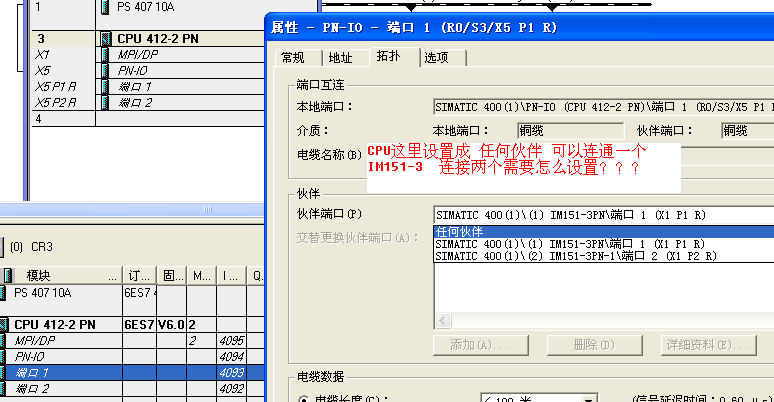Viewport: 774px width, 402px height.
Task: Click the 伙伴端口(P) combo box field
Action: pyautogui.click(x=604, y=215)
